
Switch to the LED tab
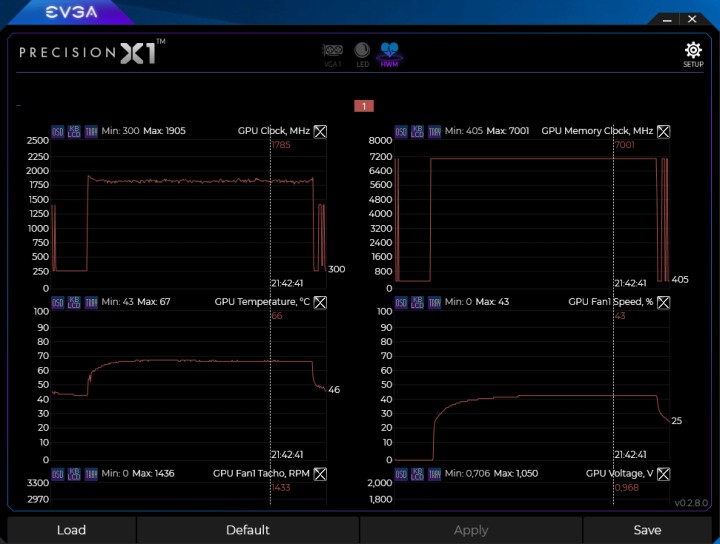[362, 55]
